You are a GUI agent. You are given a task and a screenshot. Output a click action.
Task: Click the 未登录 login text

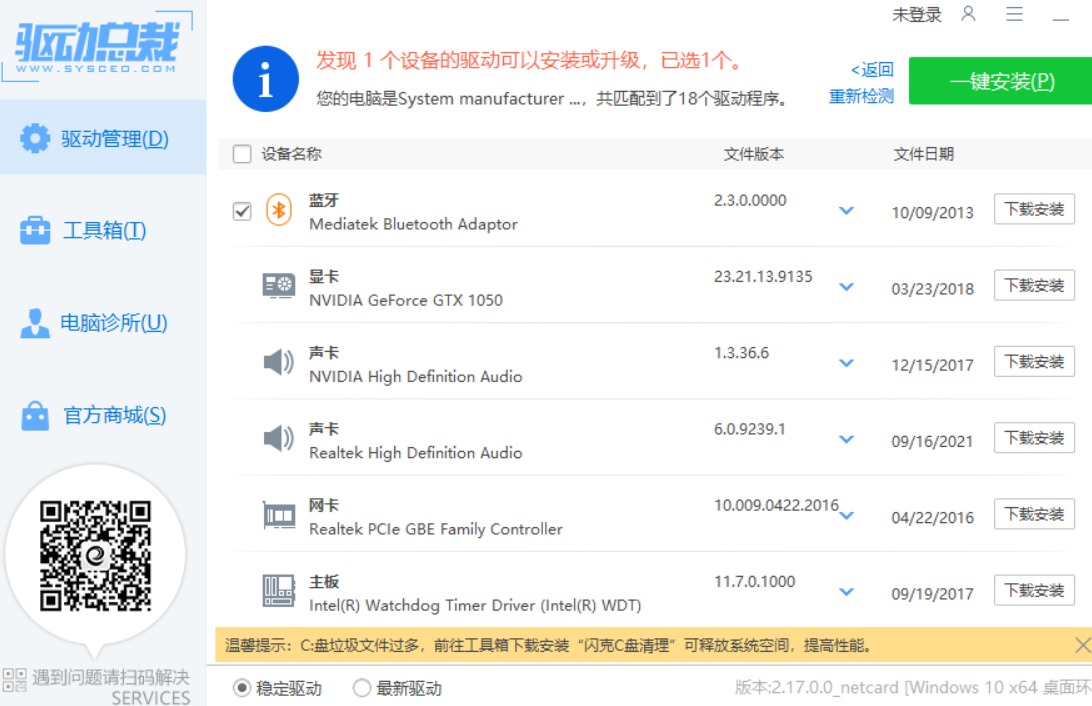(x=916, y=15)
